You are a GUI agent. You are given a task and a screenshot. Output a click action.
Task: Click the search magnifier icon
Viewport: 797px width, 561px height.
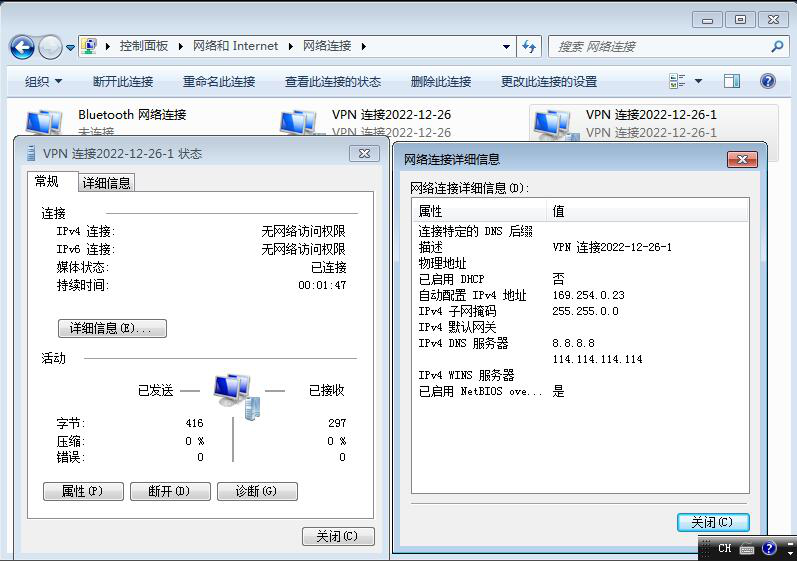click(777, 47)
